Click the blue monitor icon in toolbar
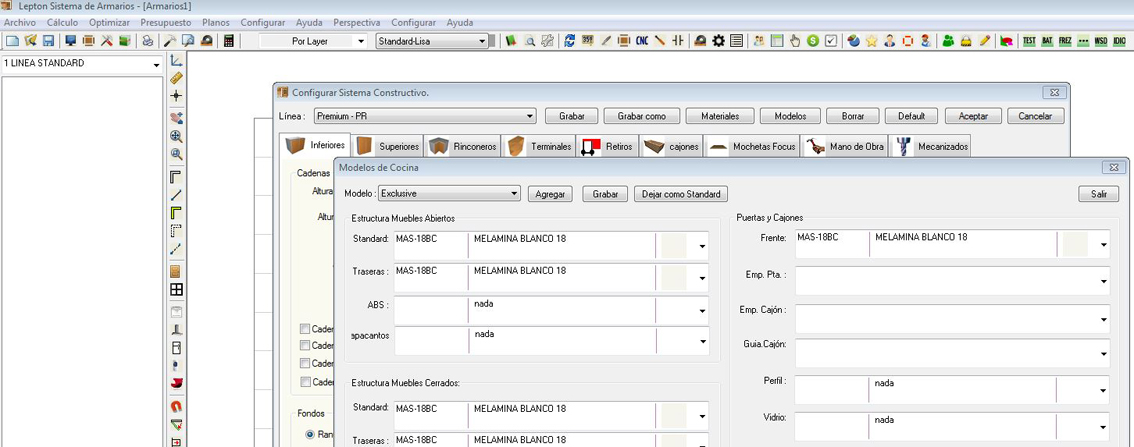The width and height of the screenshot is (1134, 447). click(71, 41)
